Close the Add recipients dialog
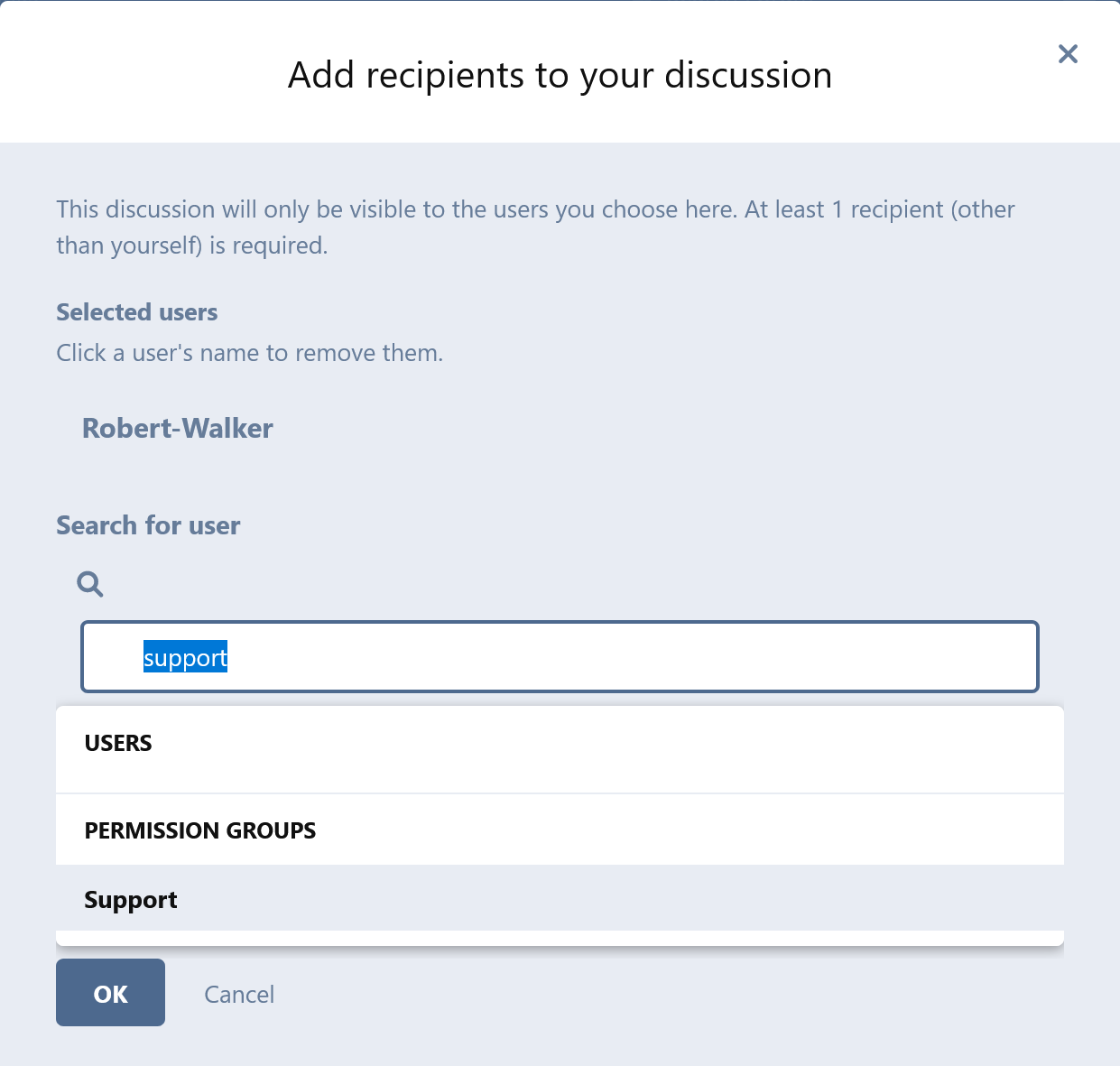This screenshot has height=1066, width=1120. click(x=1068, y=54)
